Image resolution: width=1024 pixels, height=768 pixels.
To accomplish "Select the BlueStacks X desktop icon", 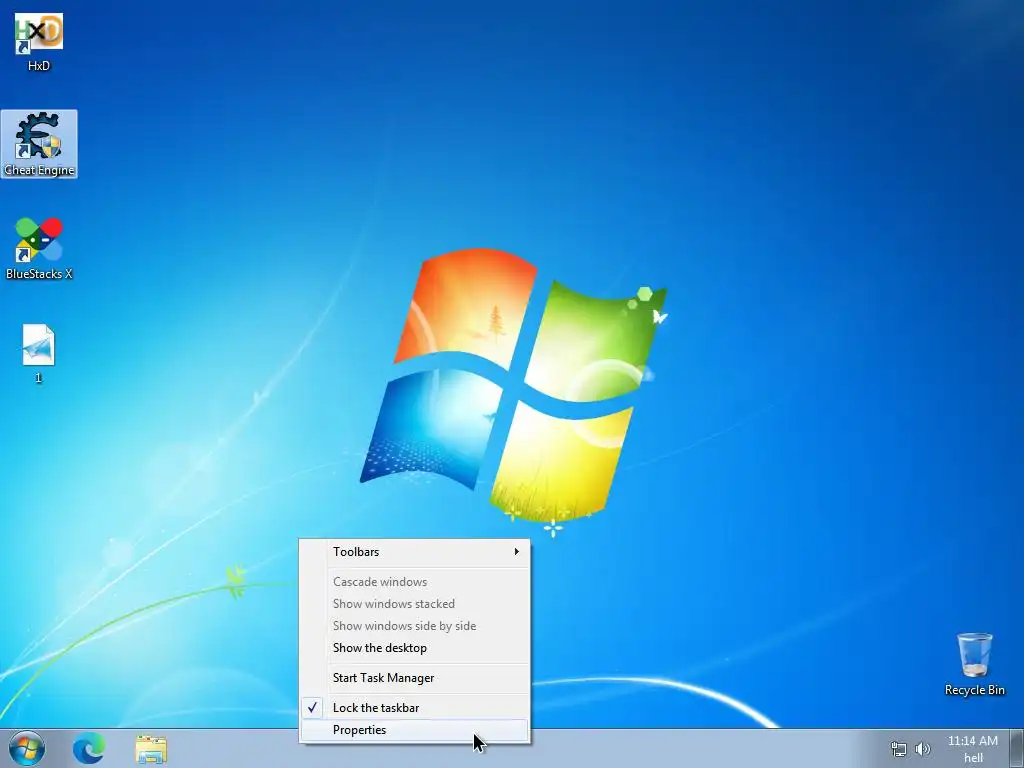I will [x=39, y=249].
